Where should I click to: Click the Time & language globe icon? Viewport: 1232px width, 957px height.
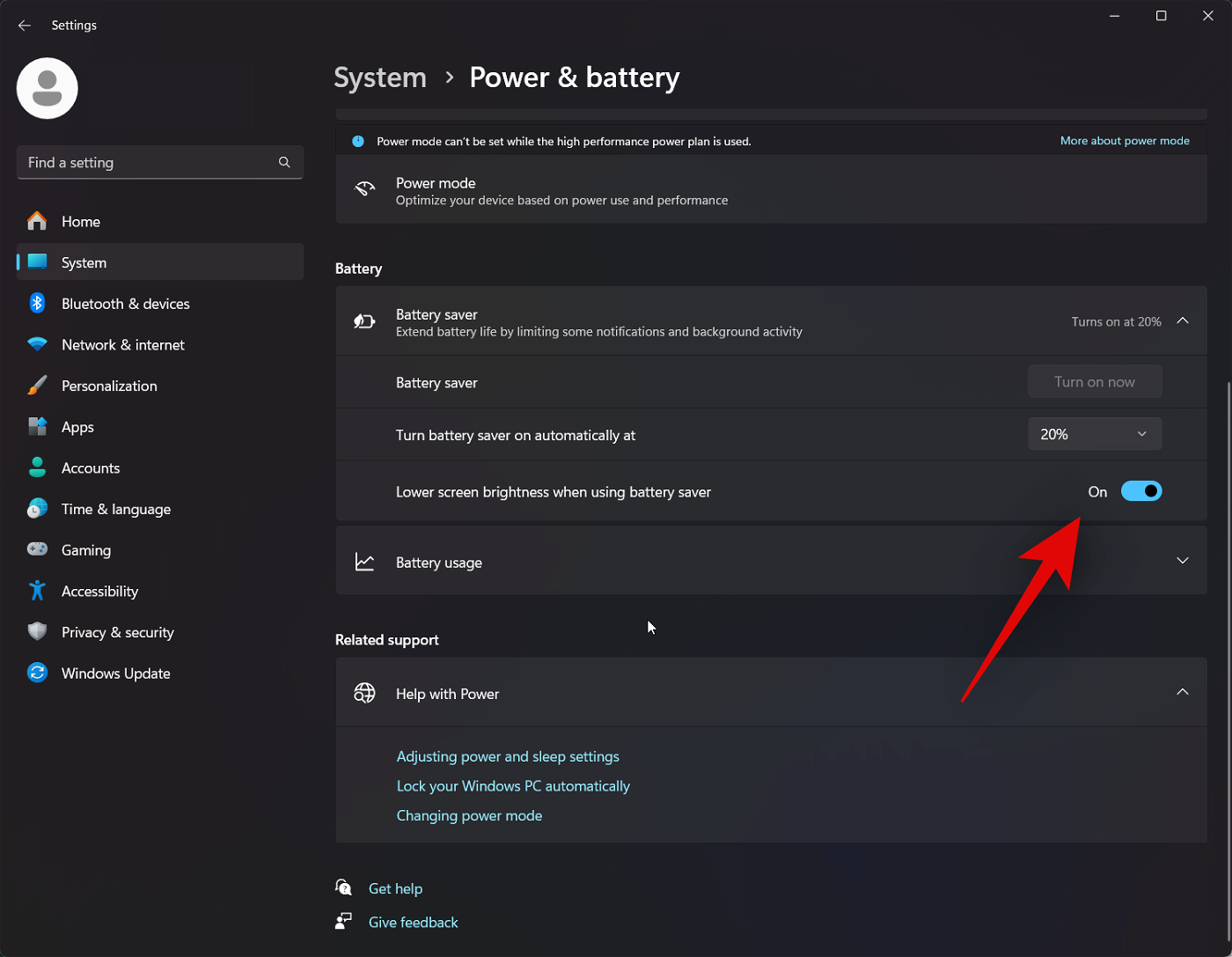coord(37,509)
